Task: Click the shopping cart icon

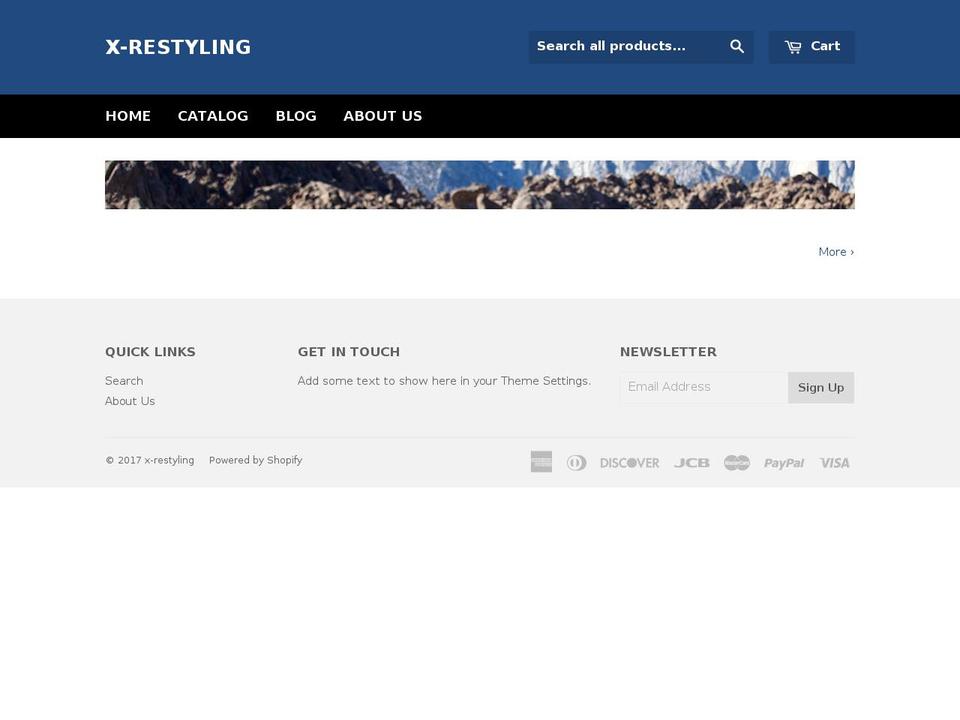Action: (793, 47)
